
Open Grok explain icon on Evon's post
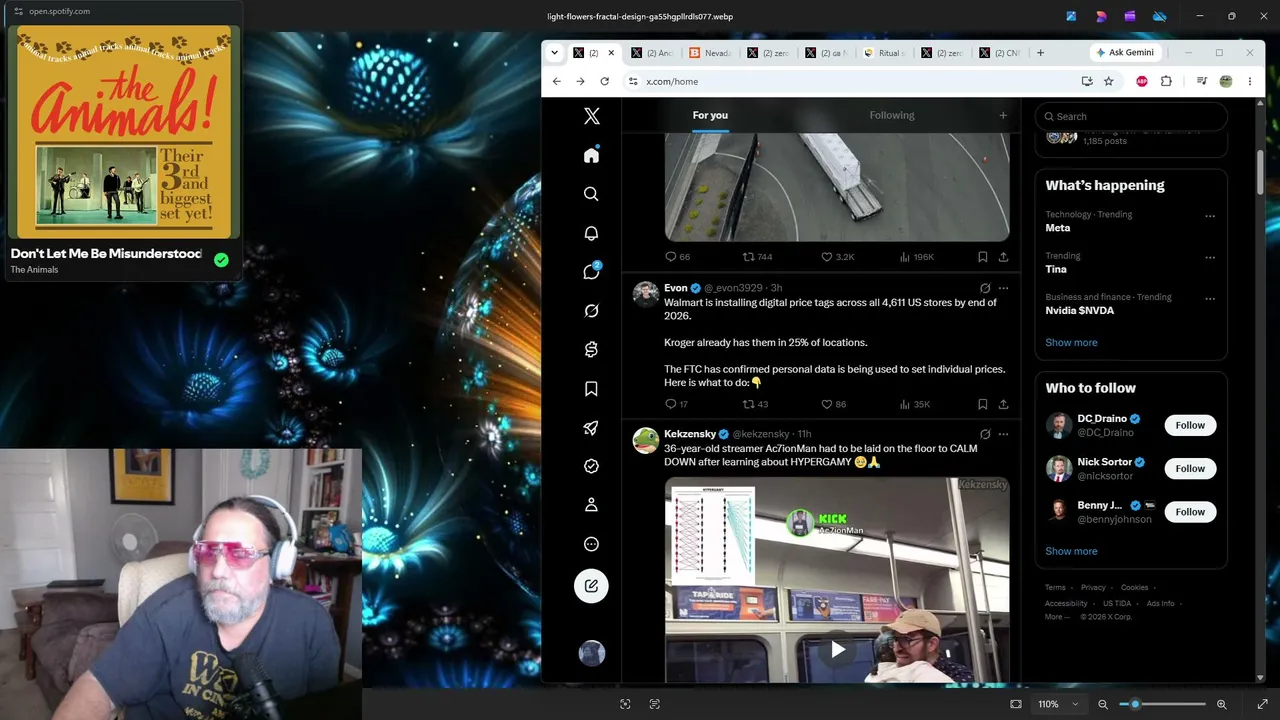coord(985,288)
